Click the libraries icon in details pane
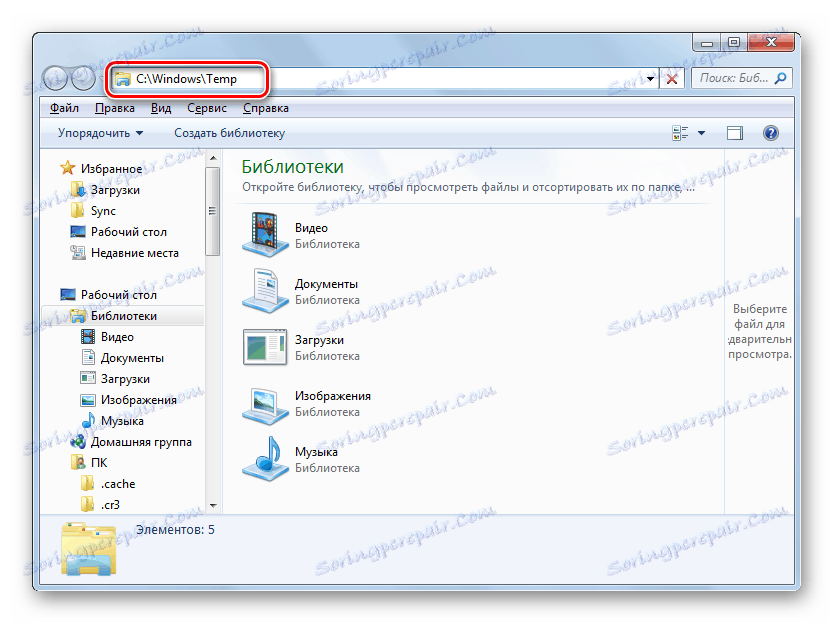Viewport: 834px width, 624px height. [x=88, y=548]
